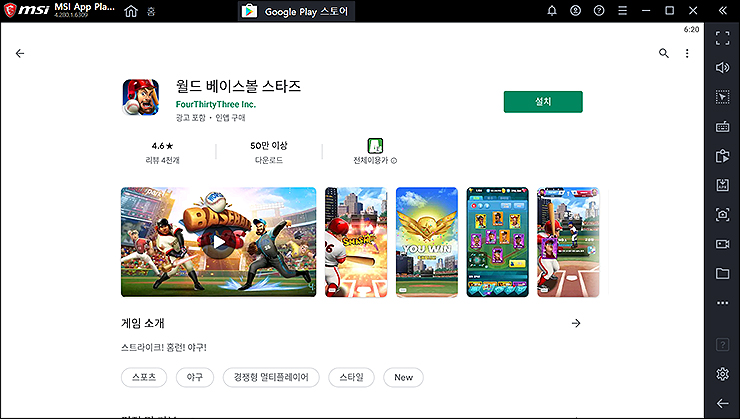Click the dimmed help icon in sidebar
Viewport: 740px width, 419px height.
pos(722,345)
